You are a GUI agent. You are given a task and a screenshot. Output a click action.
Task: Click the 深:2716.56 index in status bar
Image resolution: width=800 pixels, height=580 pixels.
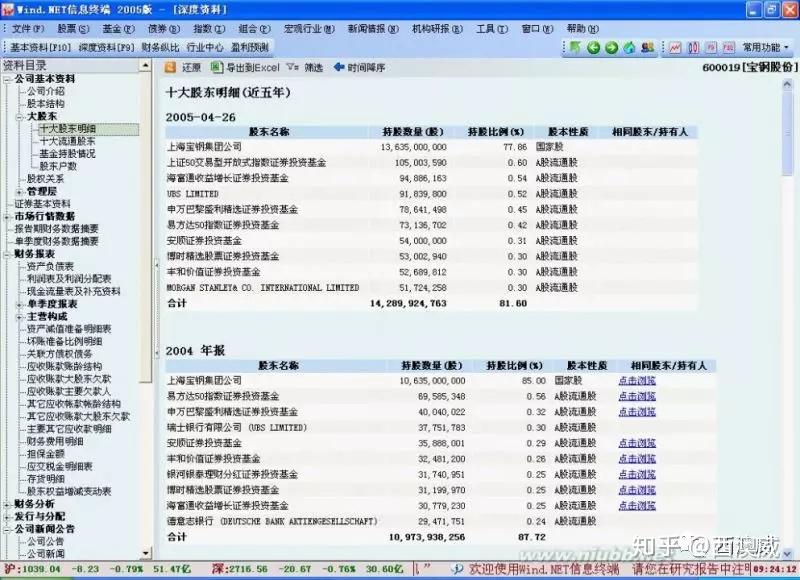240,568
